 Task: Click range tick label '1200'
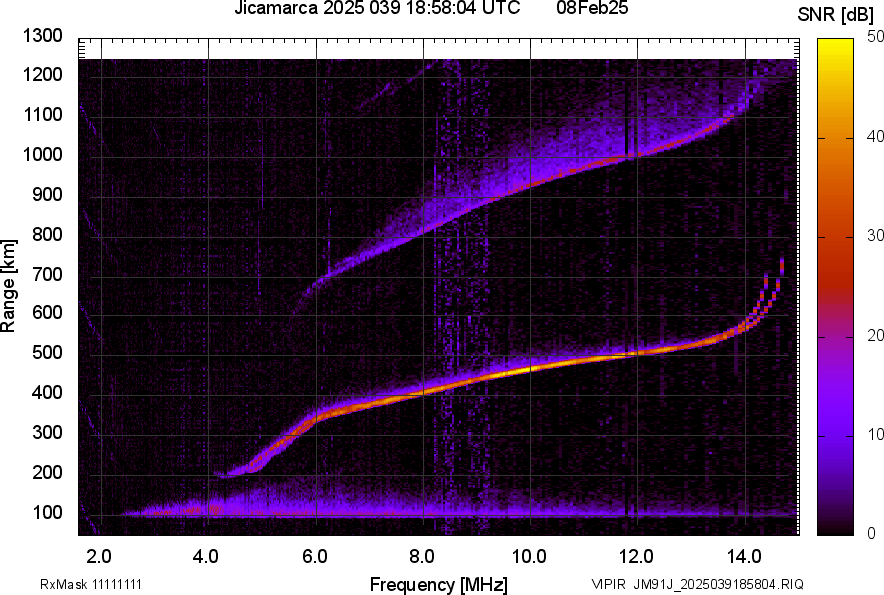pos(42,75)
